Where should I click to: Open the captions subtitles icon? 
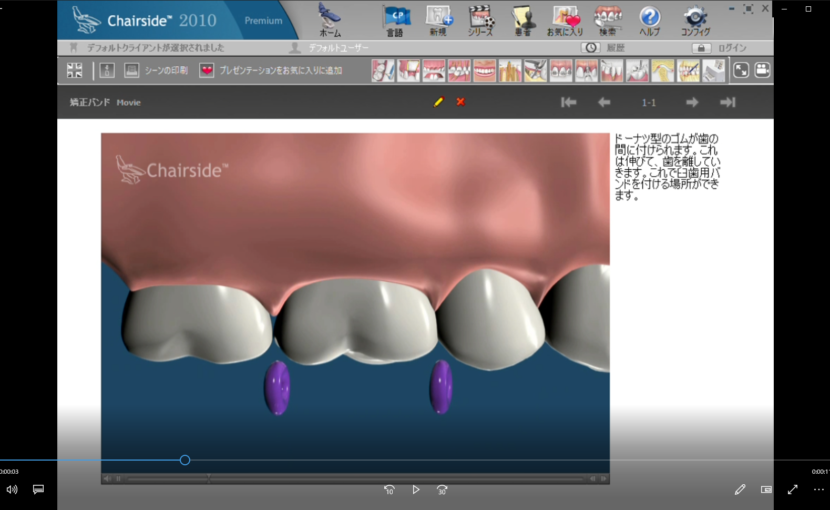(38, 489)
